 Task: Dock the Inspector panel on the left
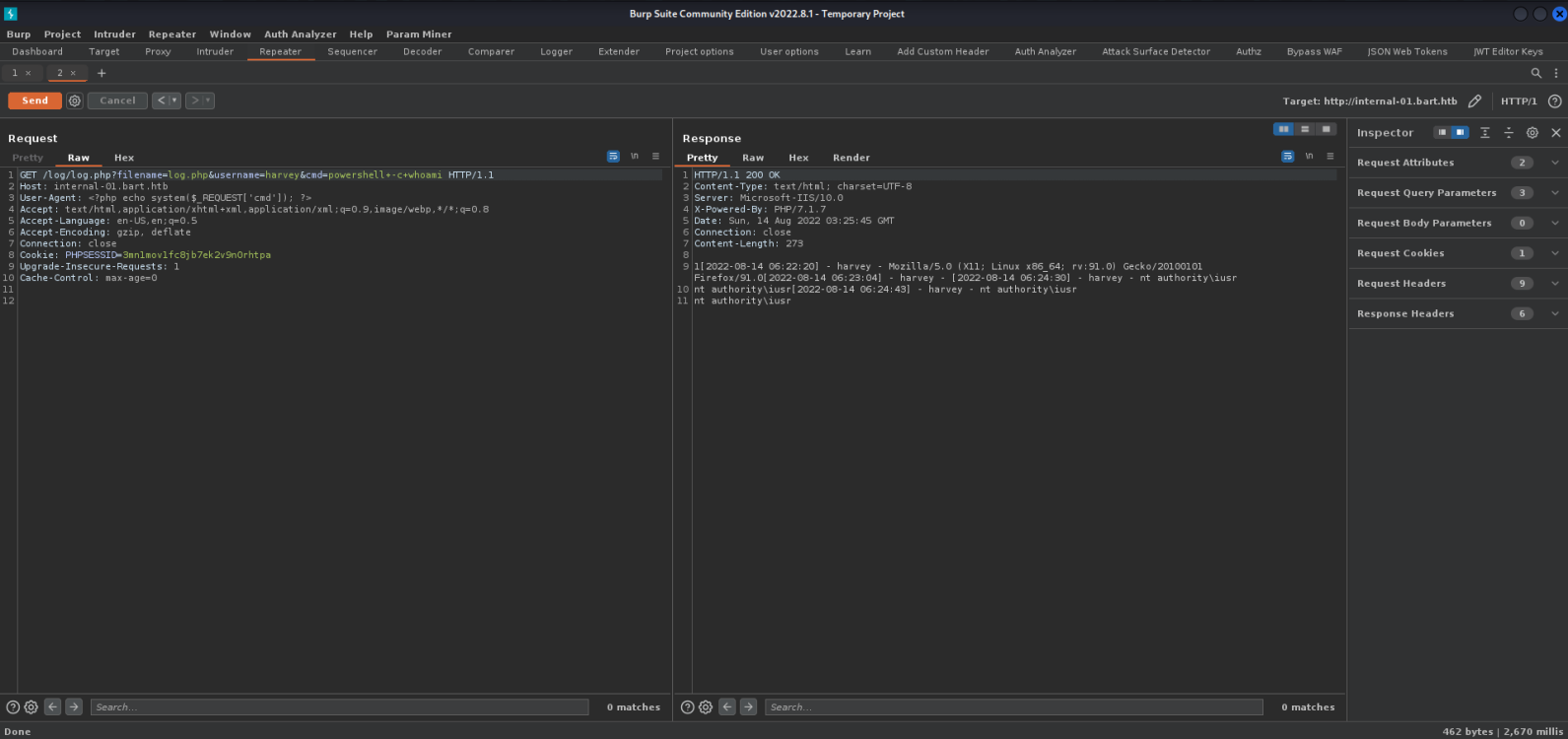tap(1442, 132)
